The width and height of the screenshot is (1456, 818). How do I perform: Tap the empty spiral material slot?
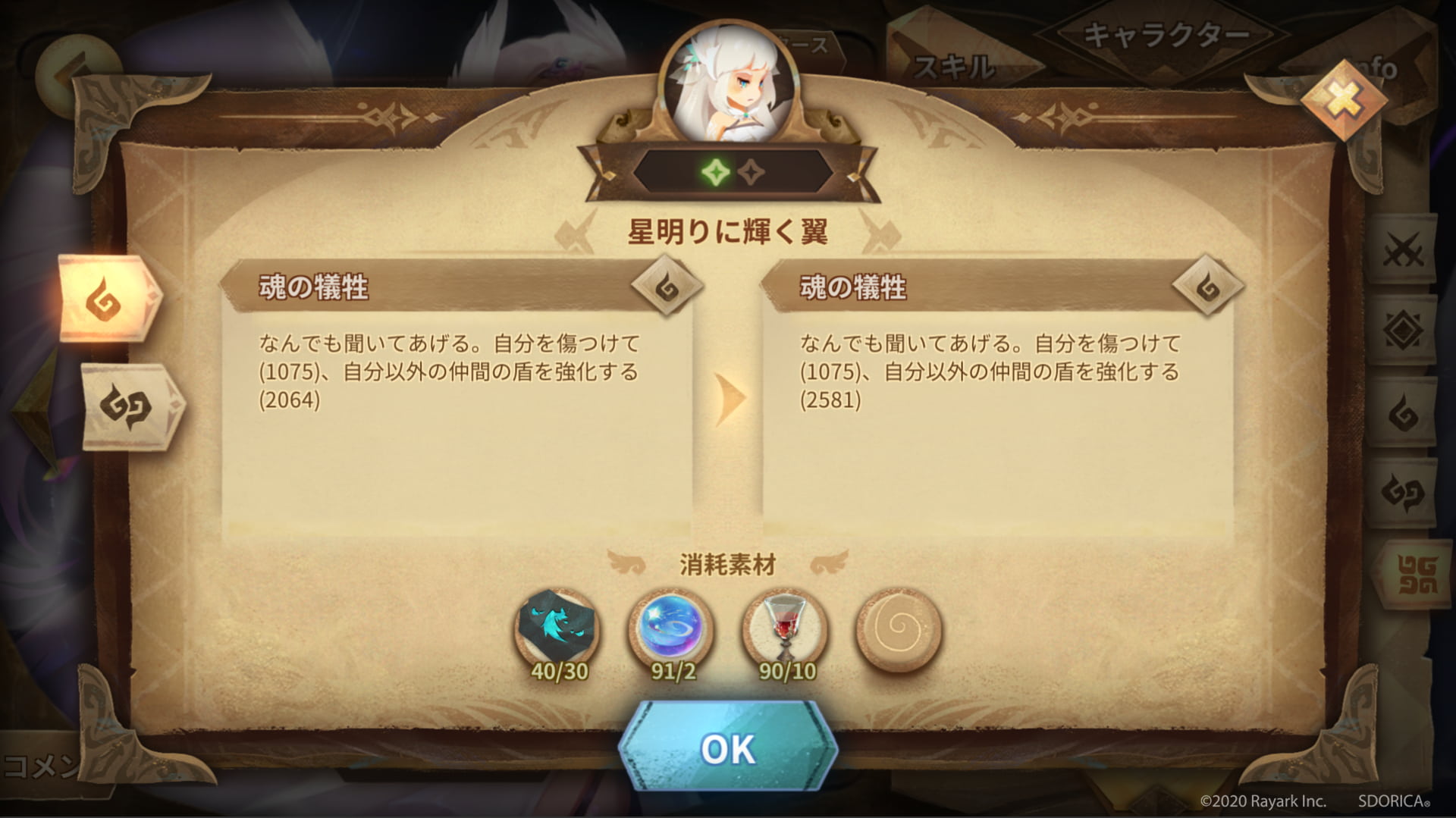[899, 629]
